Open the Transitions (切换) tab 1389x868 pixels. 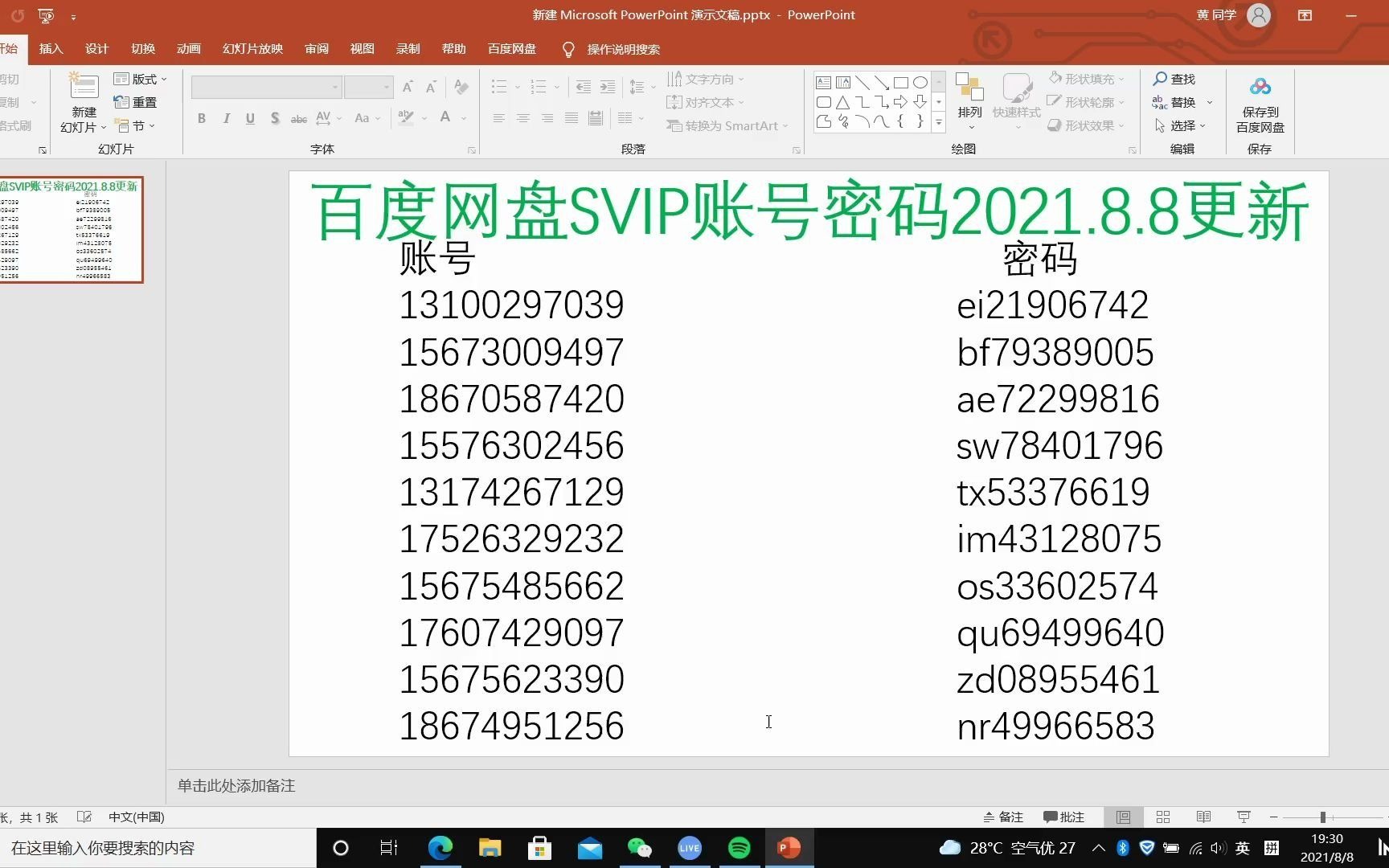(x=142, y=49)
